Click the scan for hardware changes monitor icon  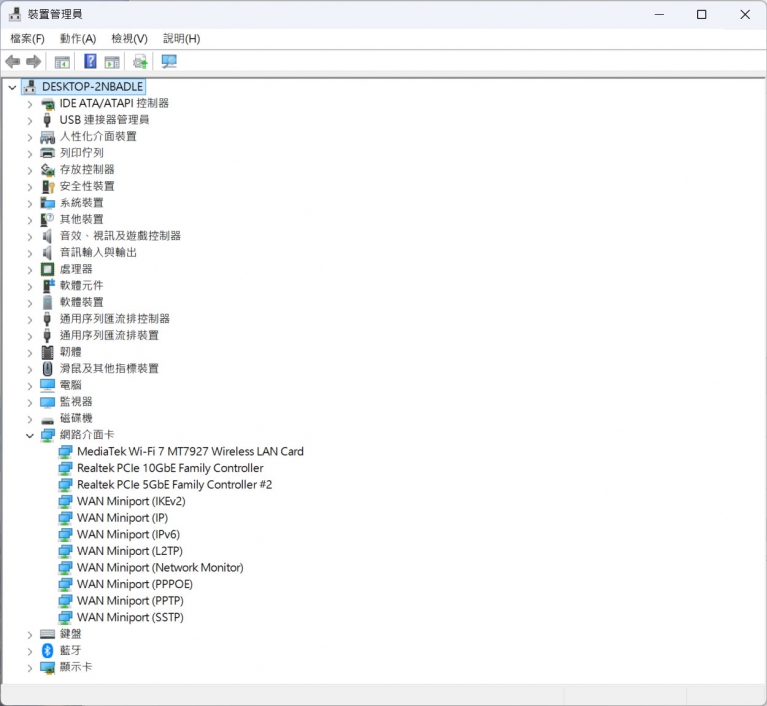coord(169,62)
